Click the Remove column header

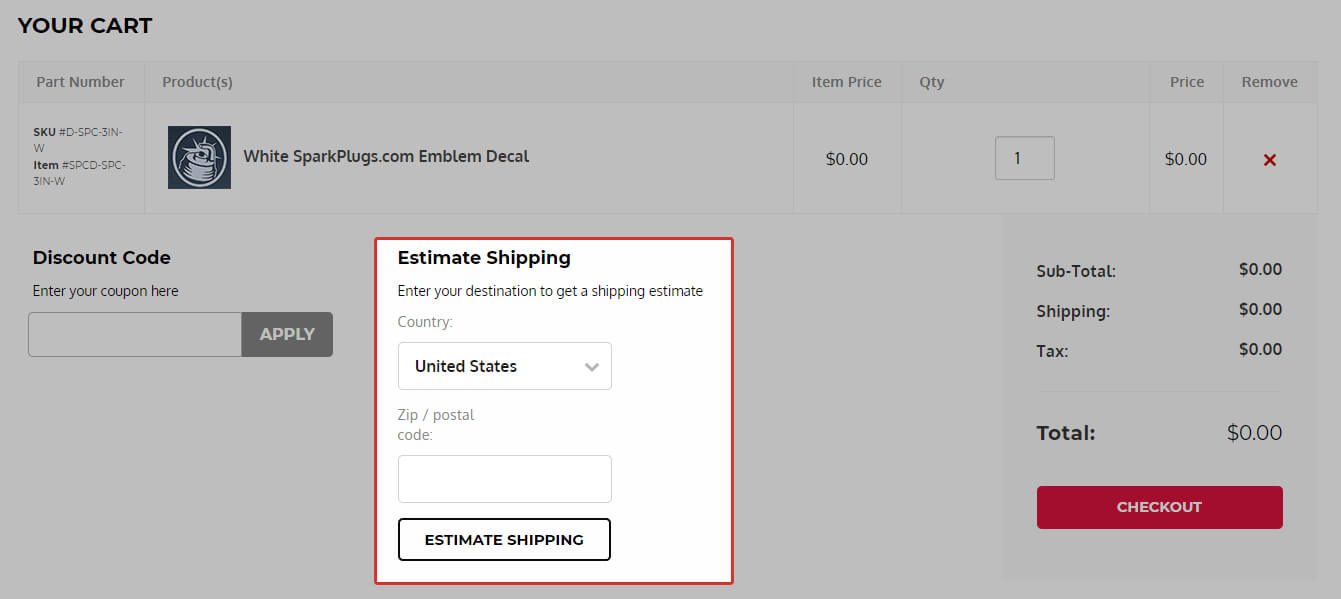[1269, 82]
